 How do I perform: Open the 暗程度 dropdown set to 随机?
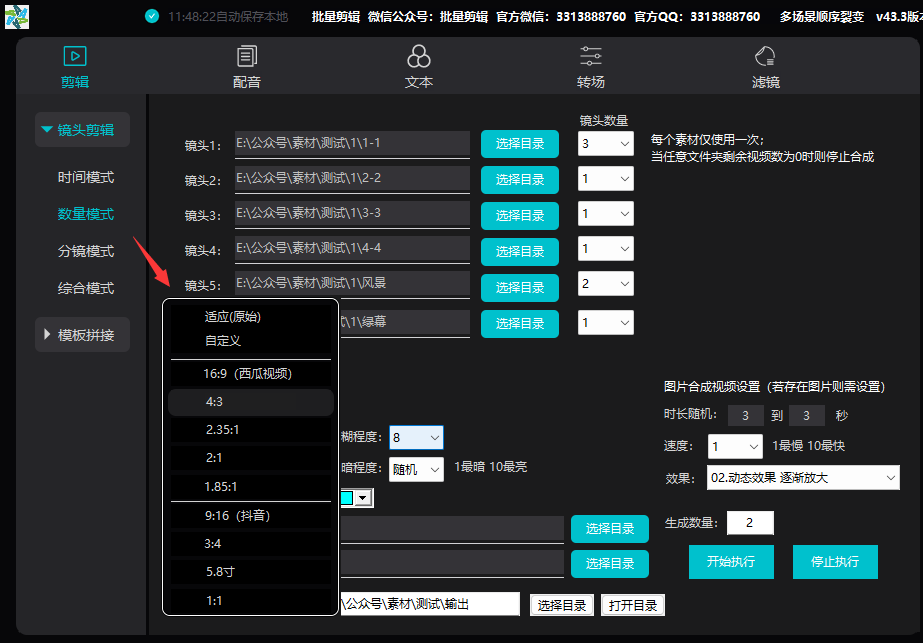416,468
